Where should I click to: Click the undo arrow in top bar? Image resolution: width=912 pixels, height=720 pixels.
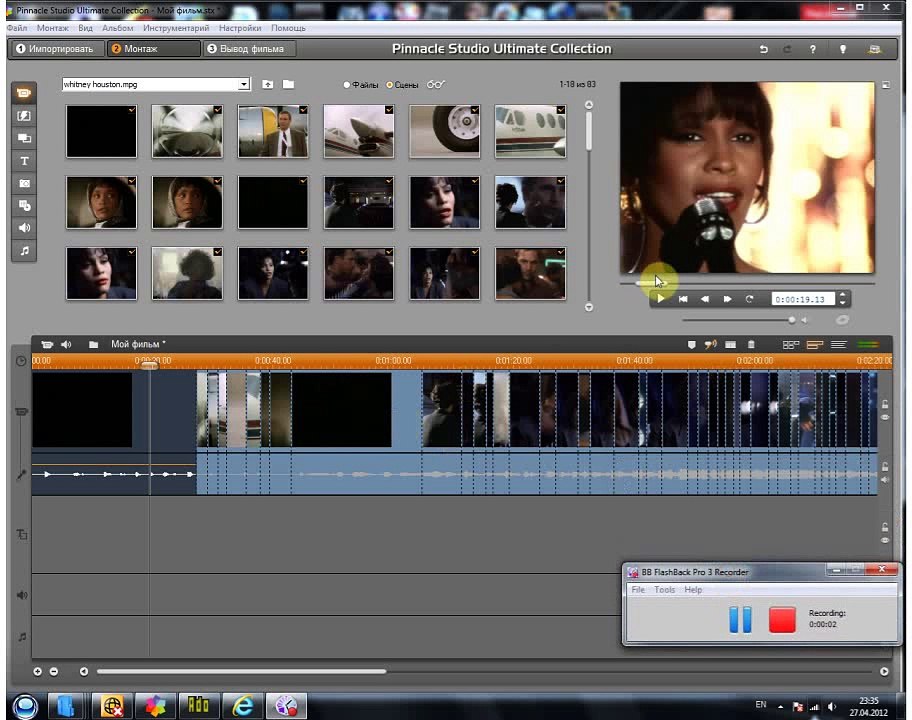pos(764,49)
